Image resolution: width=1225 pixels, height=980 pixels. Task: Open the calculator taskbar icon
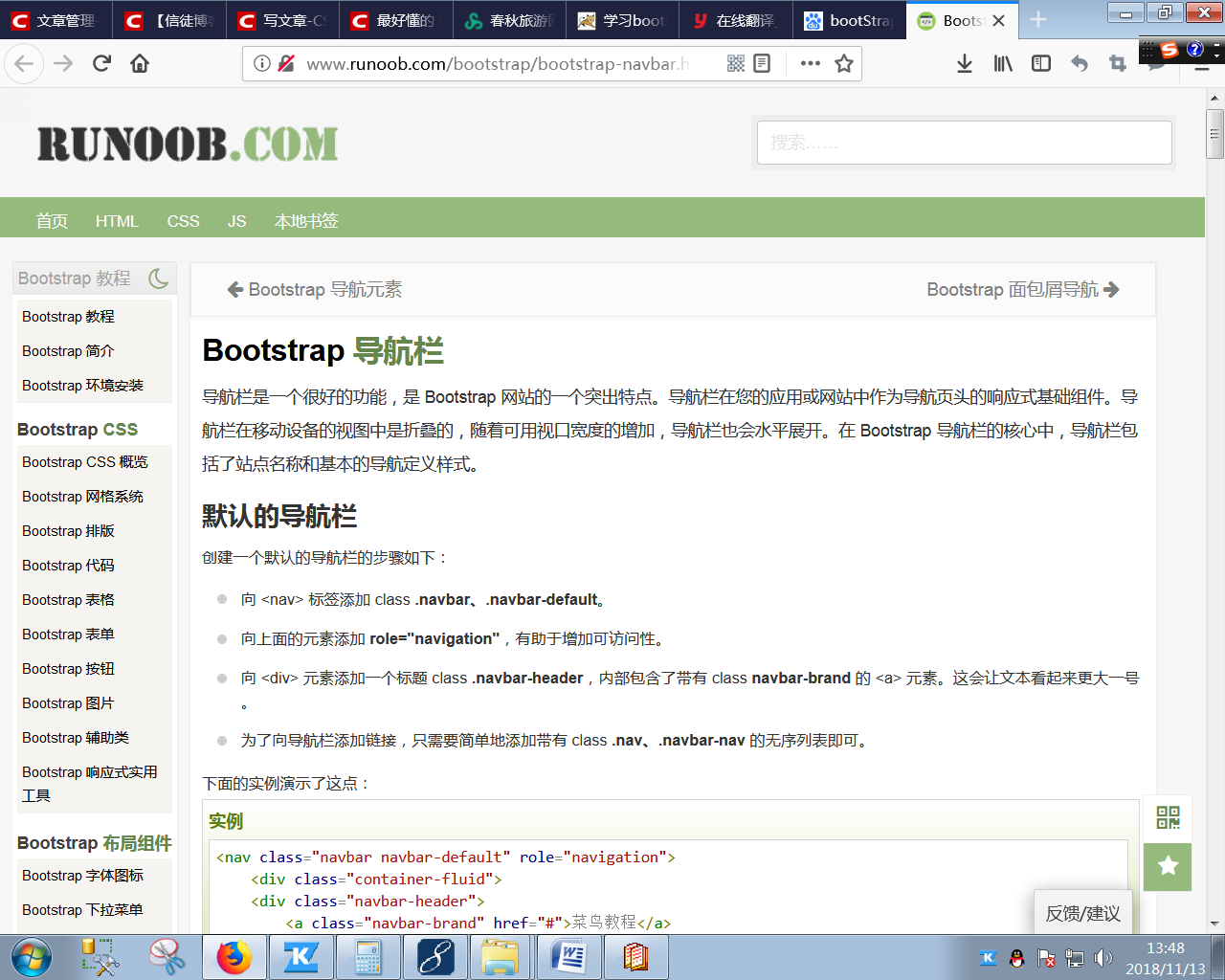tap(367, 957)
